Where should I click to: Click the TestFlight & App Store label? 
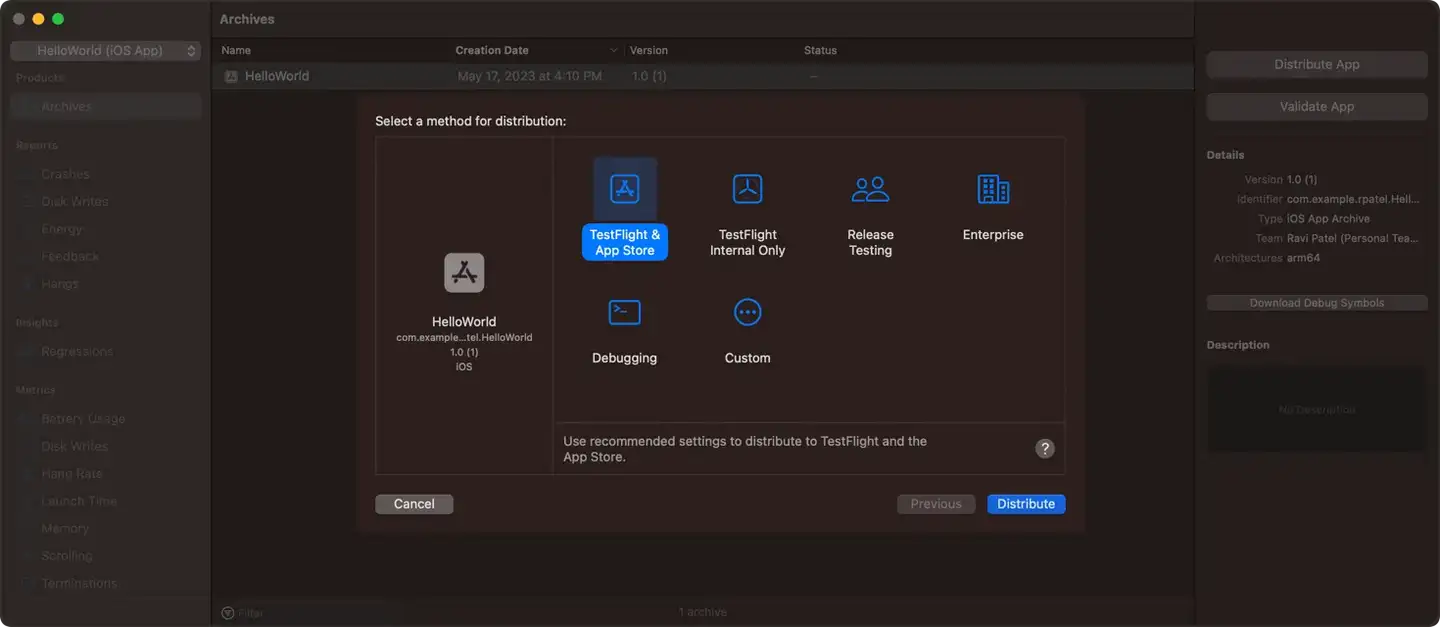pyautogui.click(x=625, y=242)
